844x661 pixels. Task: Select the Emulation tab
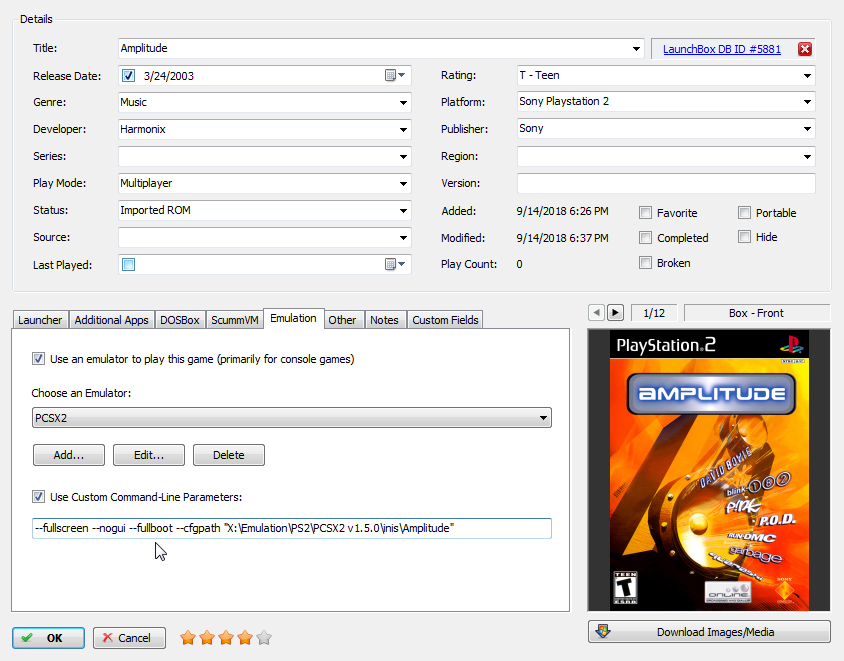[x=293, y=318]
